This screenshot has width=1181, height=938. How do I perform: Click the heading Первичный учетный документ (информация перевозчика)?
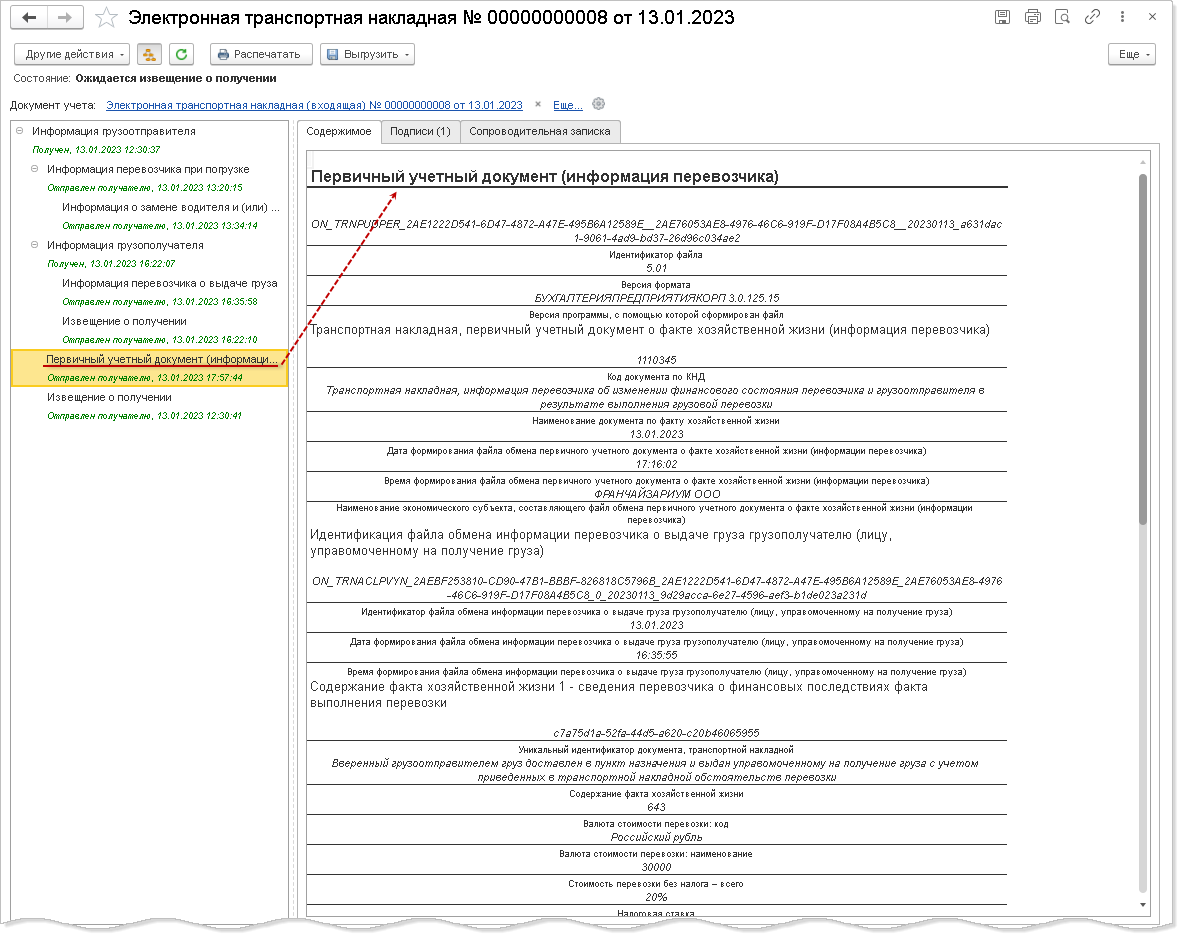click(545, 176)
